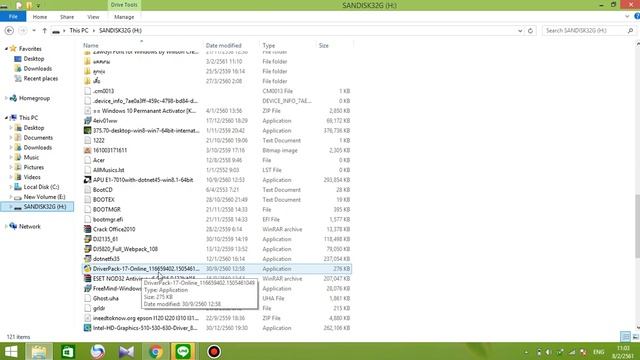Viewport: 640px width, 360px height.
Task: Switch to Large icons view button
Action: coord(636,337)
